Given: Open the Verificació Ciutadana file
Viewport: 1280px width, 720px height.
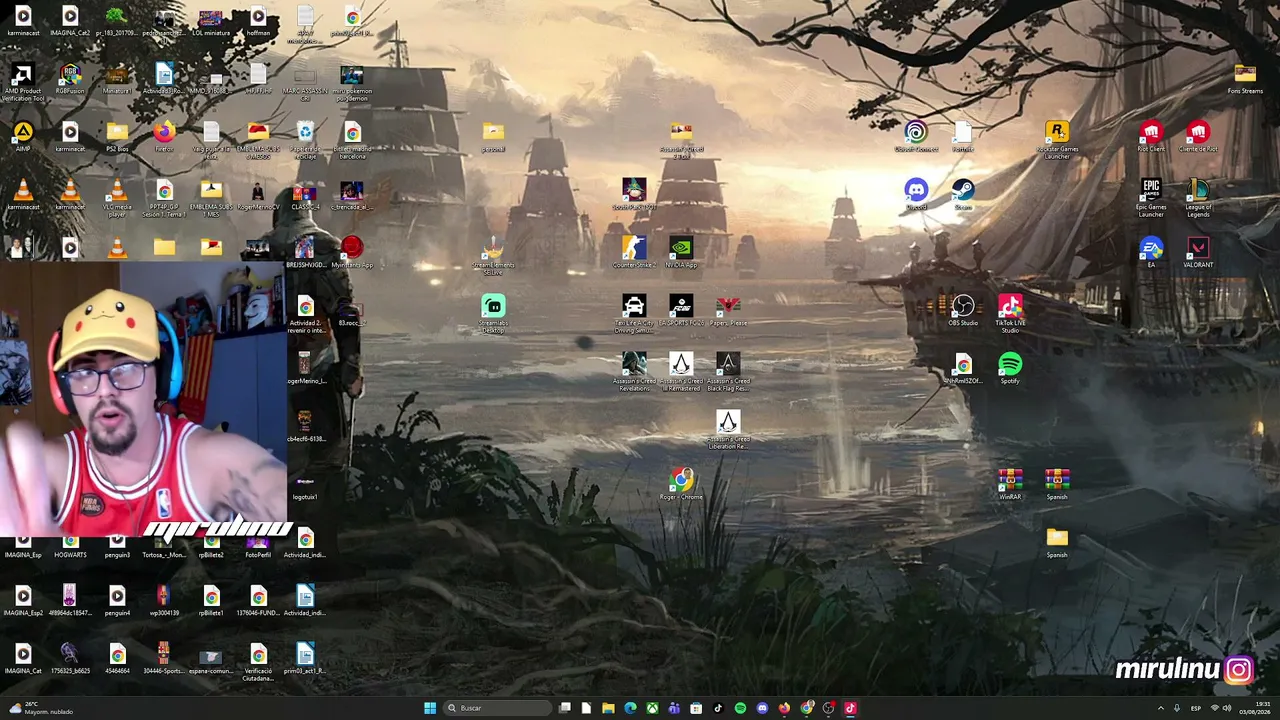Looking at the screenshot, I should (258, 662).
